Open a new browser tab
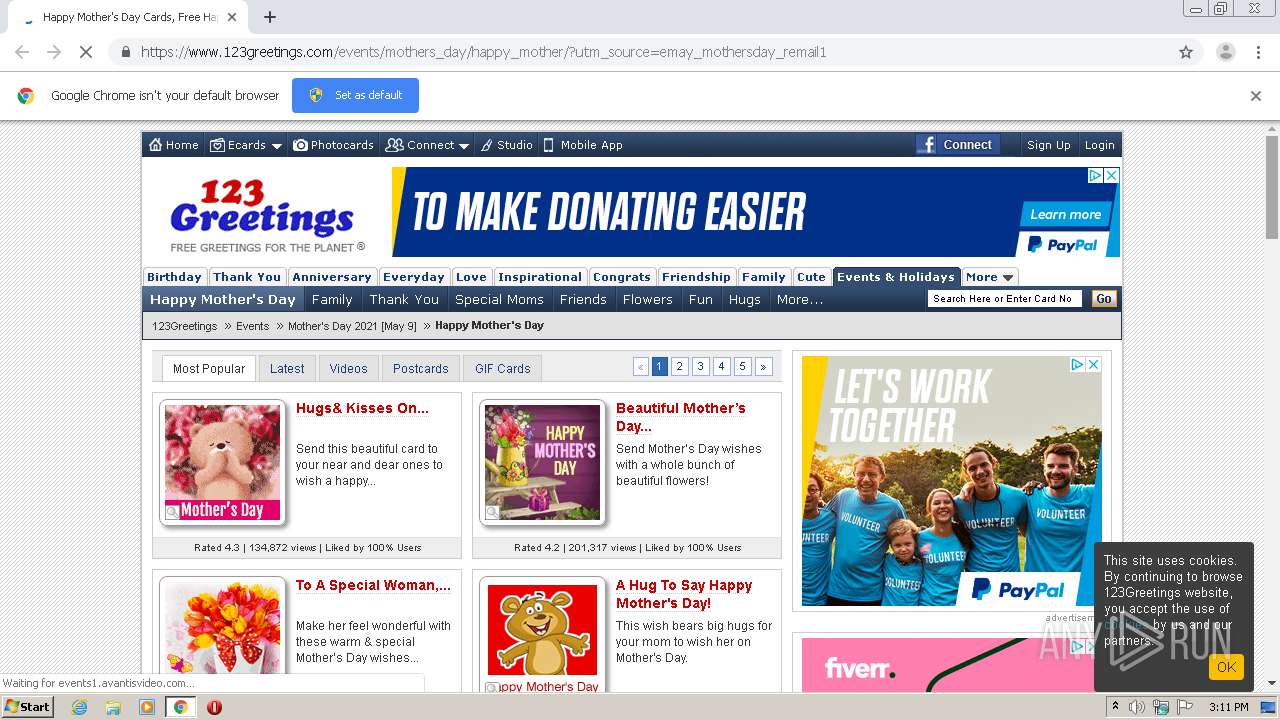The height and width of the screenshot is (720, 1280). pos(270,17)
